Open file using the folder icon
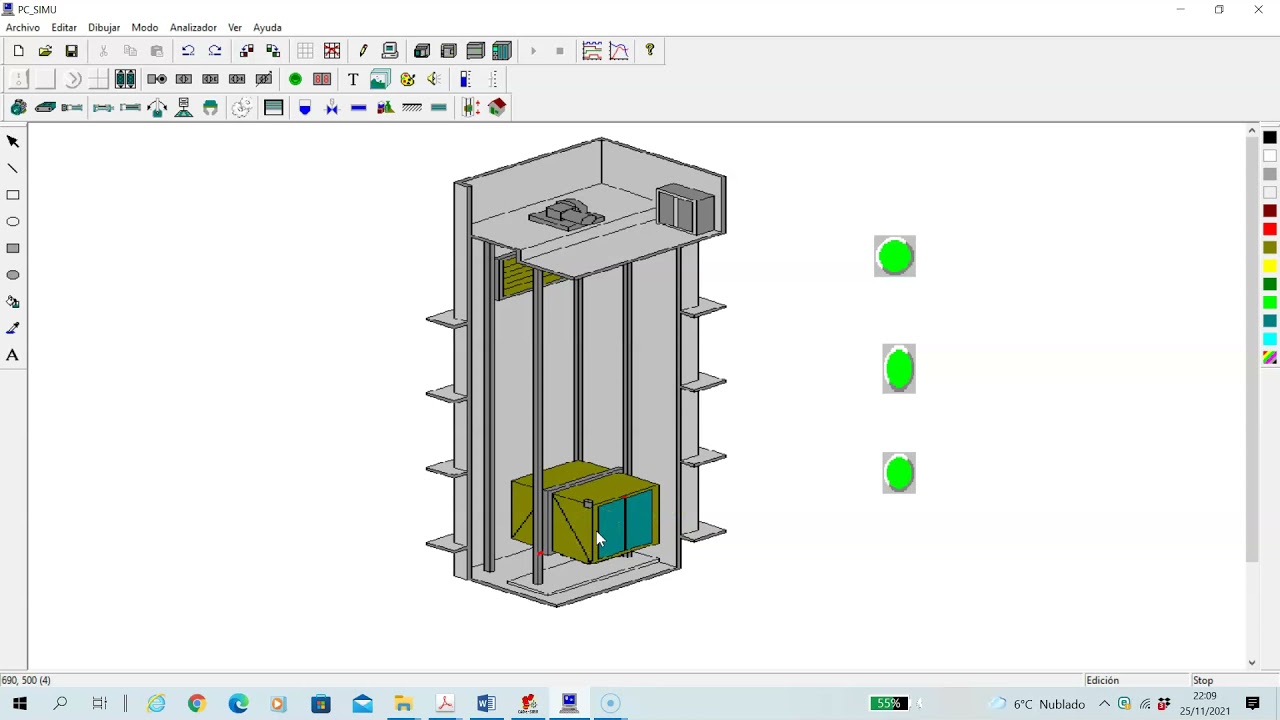Image resolution: width=1280 pixels, height=720 pixels. pos(45,51)
